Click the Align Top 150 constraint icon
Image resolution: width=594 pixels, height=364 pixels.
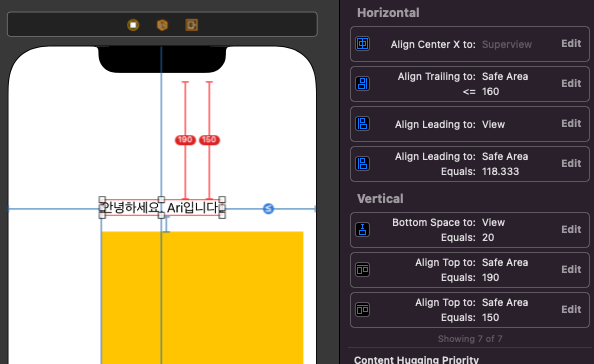pyautogui.click(x=363, y=310)
